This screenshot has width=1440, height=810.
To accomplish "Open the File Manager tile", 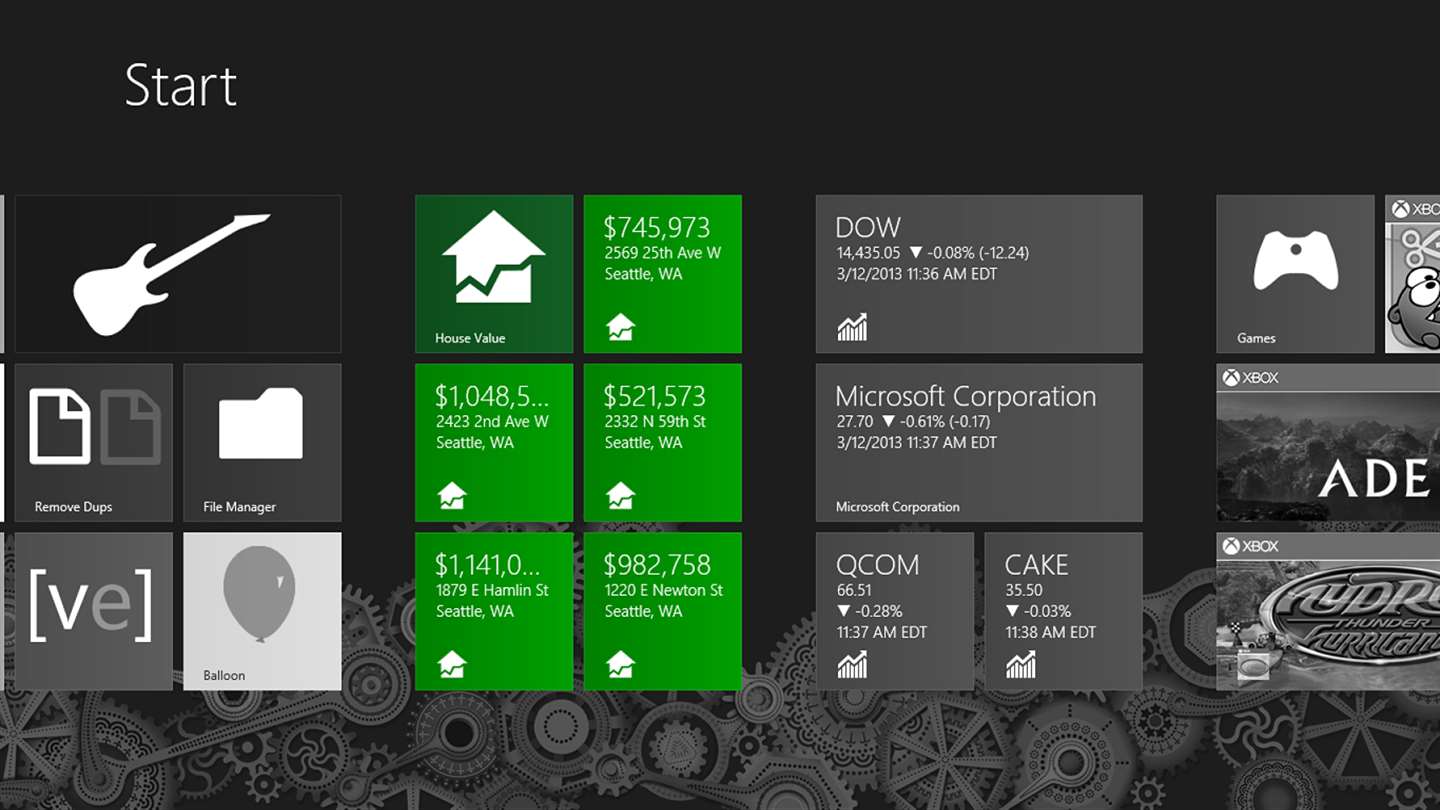I will [x=262, y=442].
